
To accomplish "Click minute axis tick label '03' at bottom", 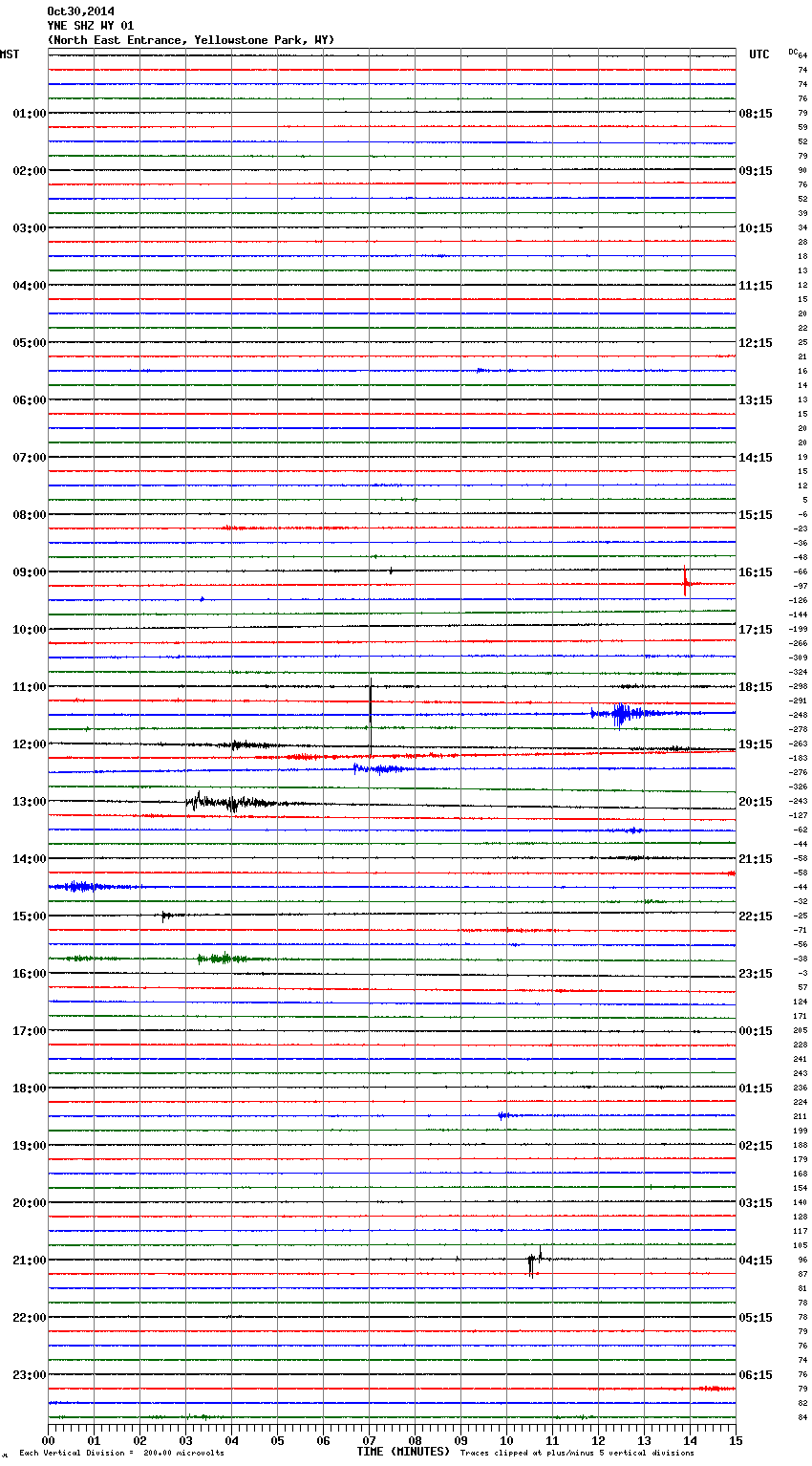I will pos(185,1440).
